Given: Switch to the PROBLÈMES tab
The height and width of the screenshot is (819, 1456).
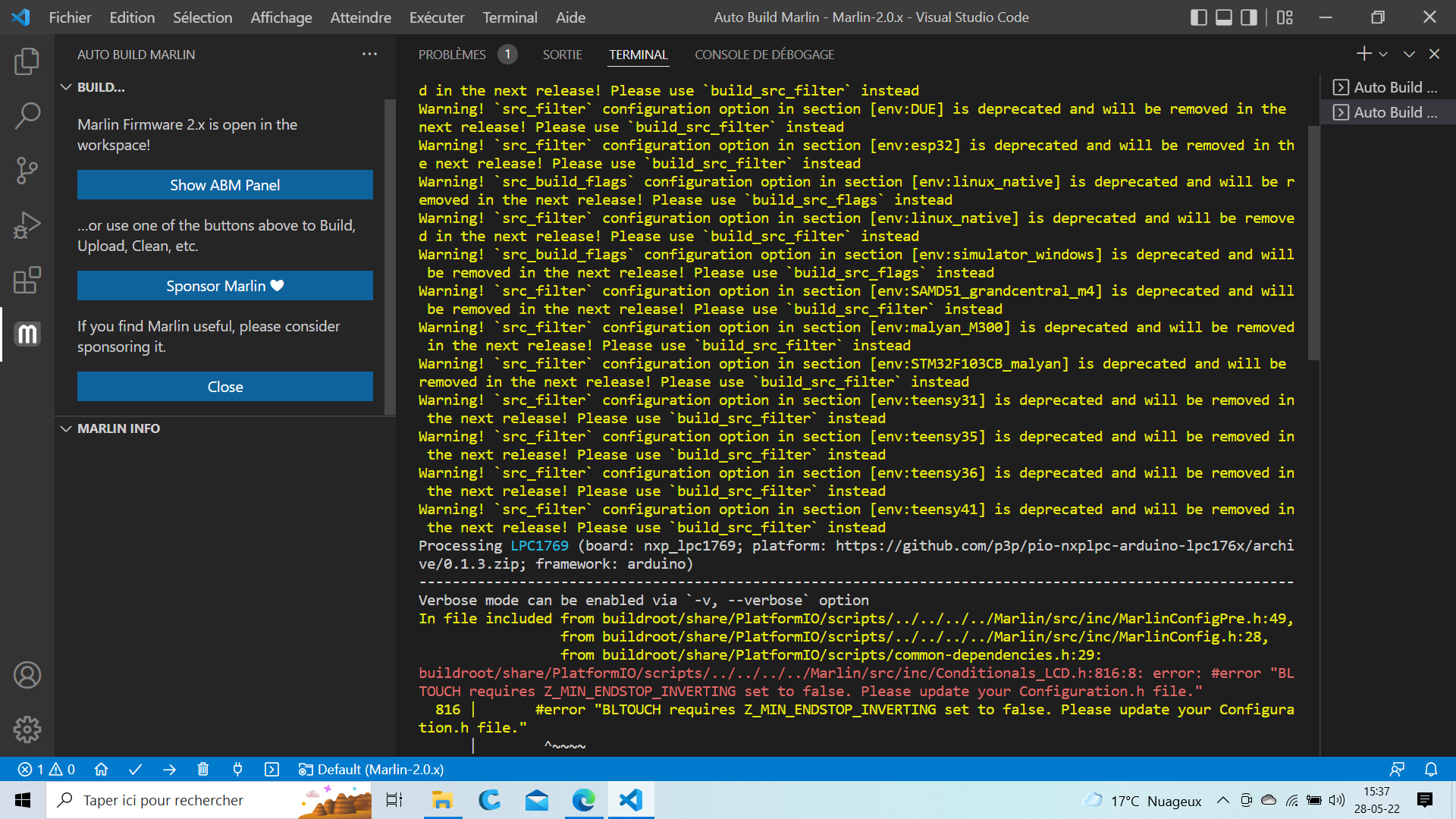Looking at the screenshot, I should [452, 55].
